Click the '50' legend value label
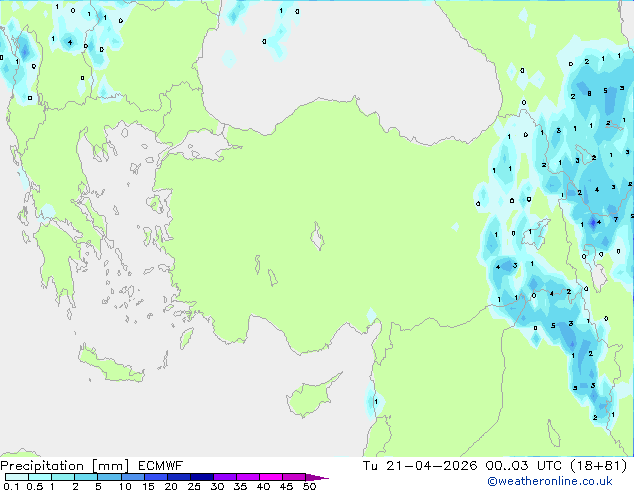 pos(309,486)
